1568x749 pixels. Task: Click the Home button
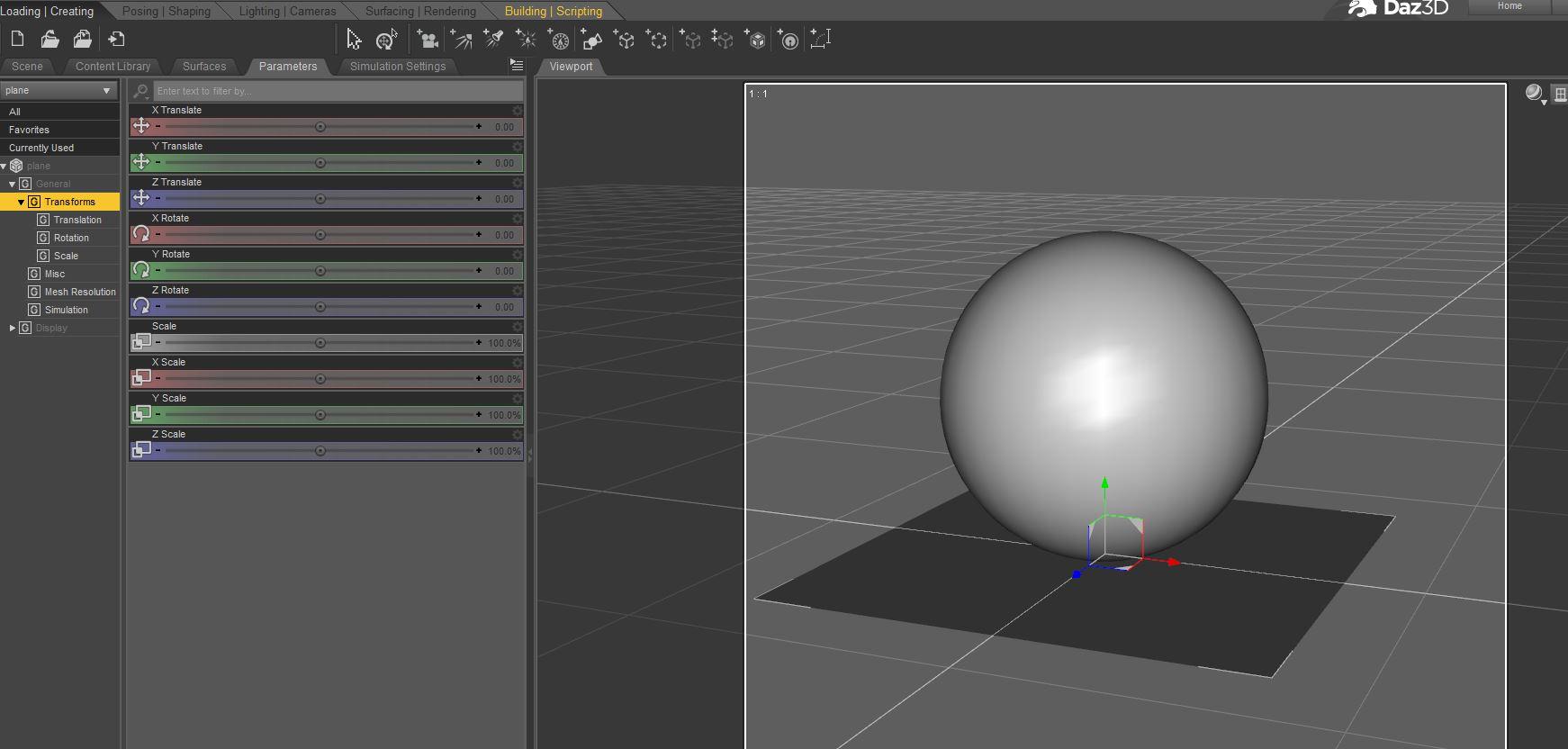1509,6
